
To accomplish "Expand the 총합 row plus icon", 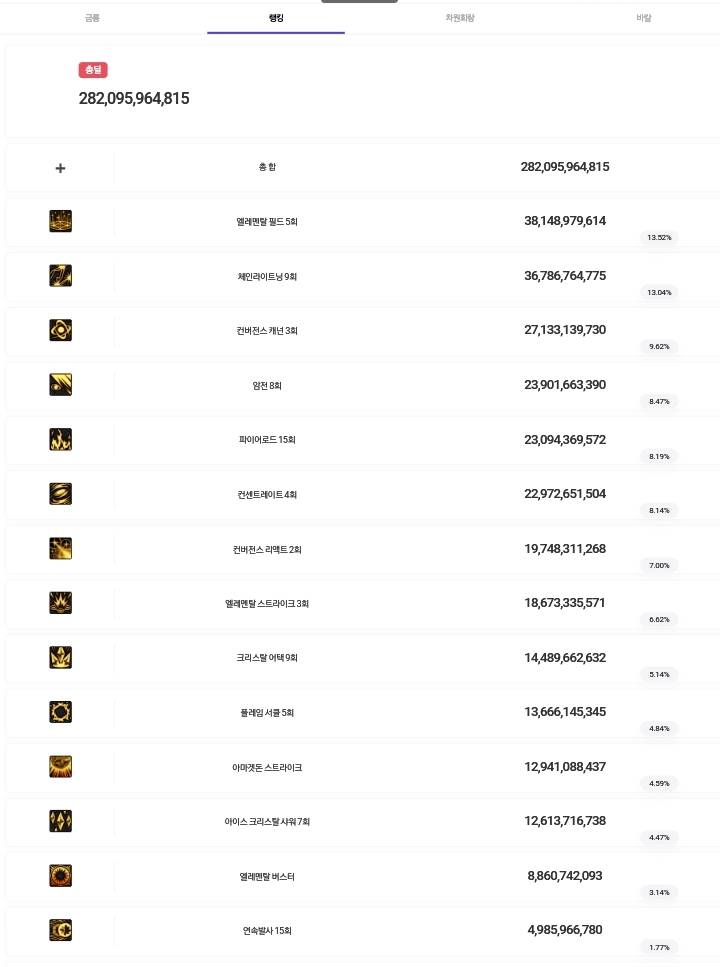I will tap(60, 168).
